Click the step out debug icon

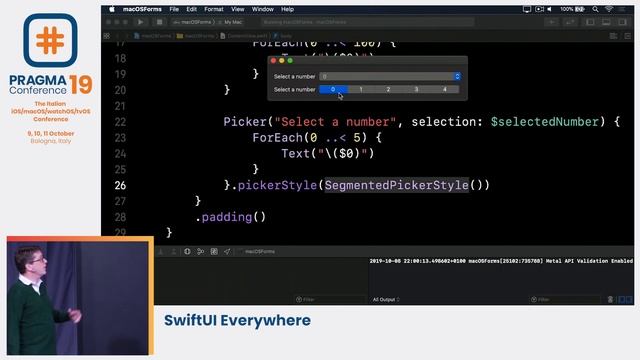[174, 251]
